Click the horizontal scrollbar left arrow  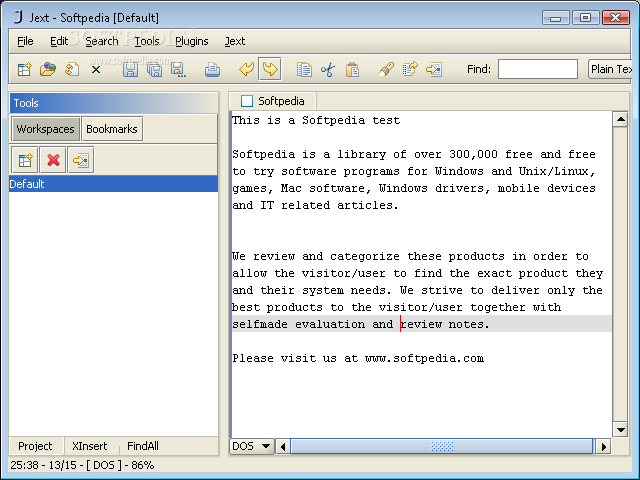point(283,446)
